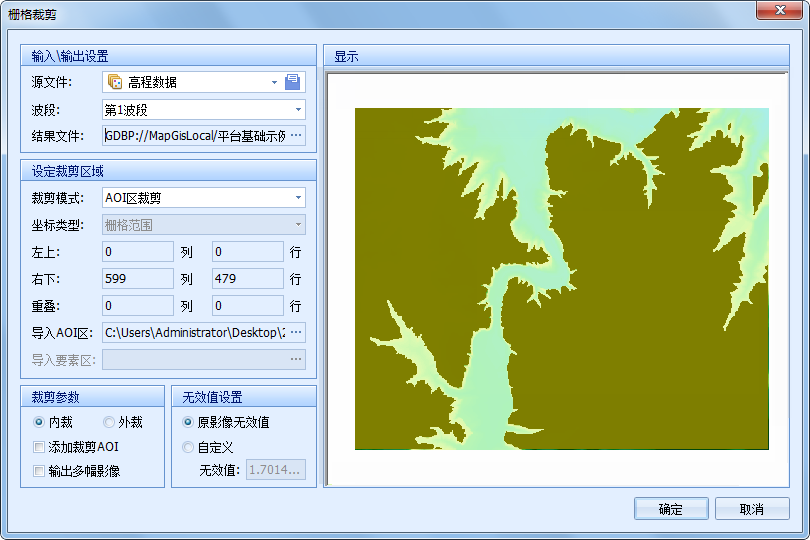Expand the 波段 band dropdown
Viewport: 810px width, 540px height.
pos(297,110)
